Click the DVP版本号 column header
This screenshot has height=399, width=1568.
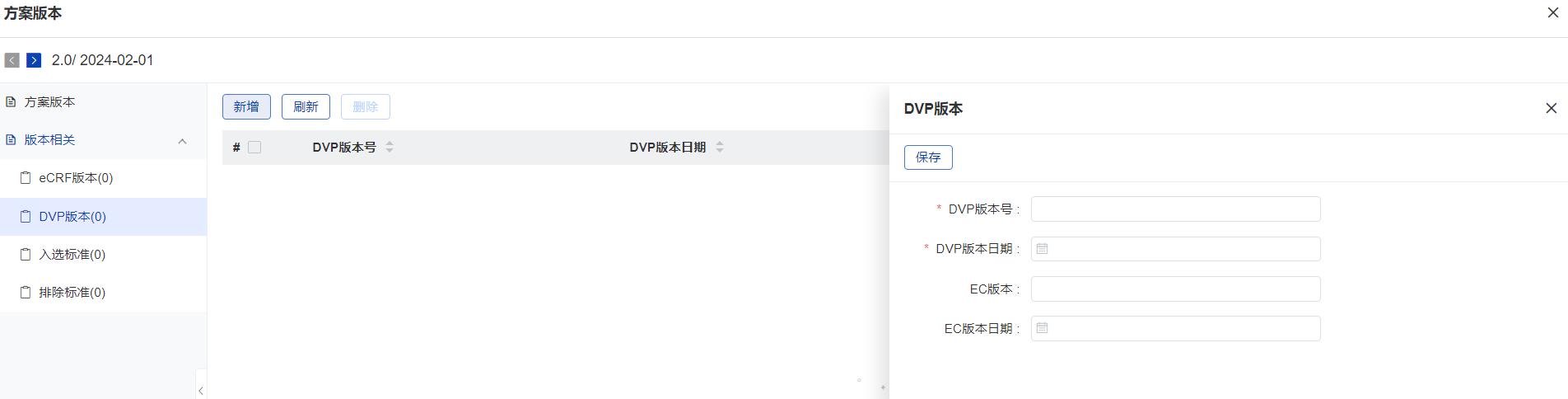[344, 147]
